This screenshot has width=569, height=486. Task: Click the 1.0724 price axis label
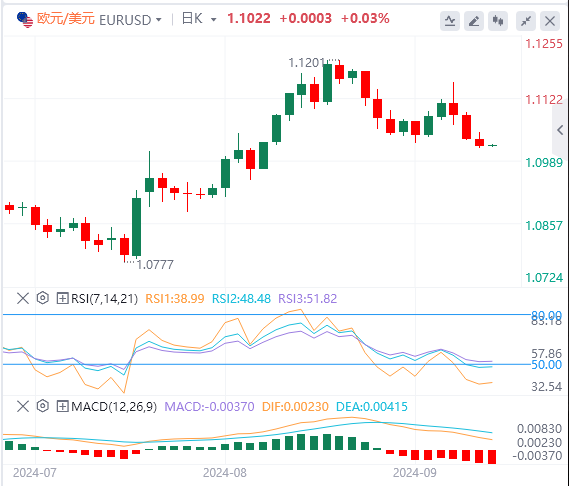coord(544,278)
